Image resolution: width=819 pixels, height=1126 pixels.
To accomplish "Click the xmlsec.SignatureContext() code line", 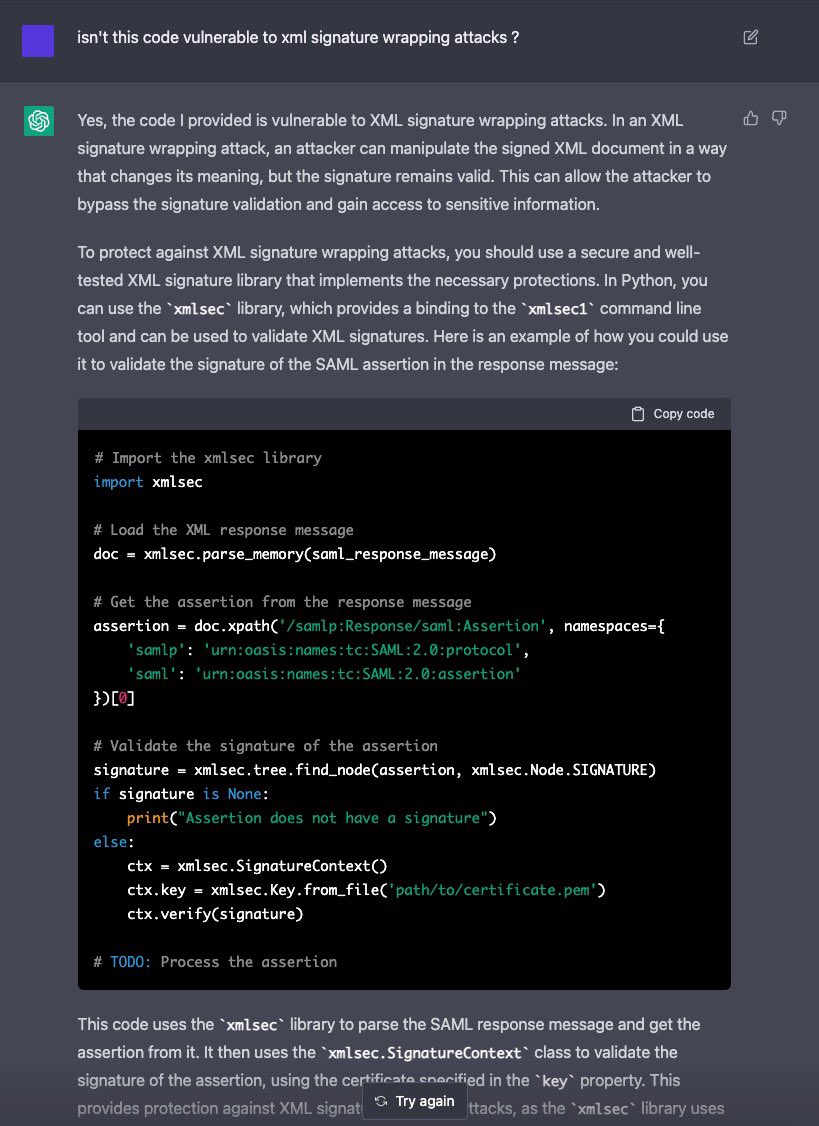I will [x=257, y=865].
